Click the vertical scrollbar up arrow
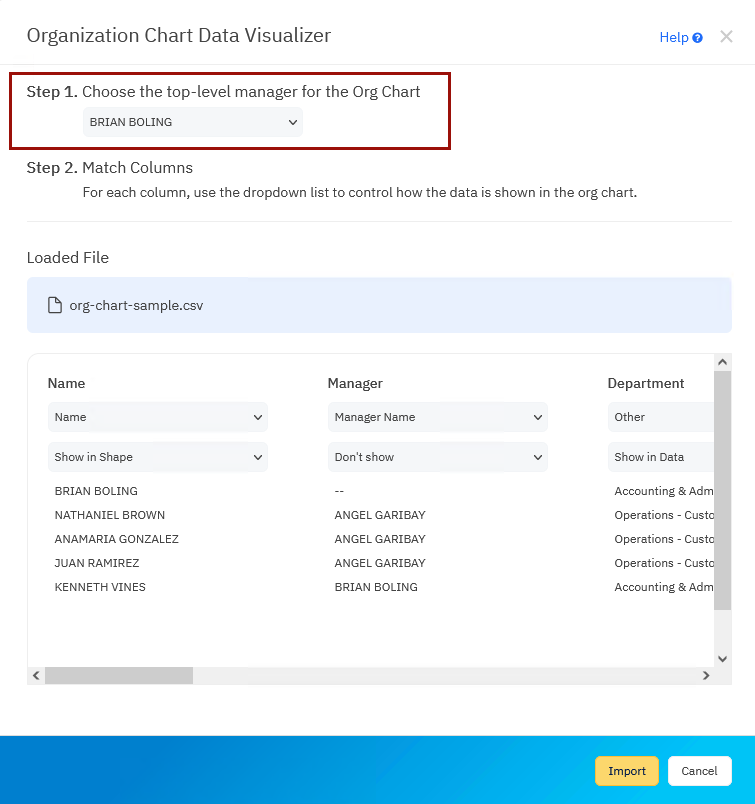Screen dimensions: 755x804 click(722, 361)
